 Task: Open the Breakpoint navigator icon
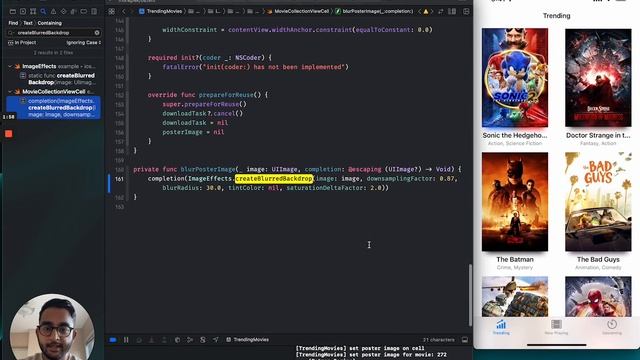point(84,11)
